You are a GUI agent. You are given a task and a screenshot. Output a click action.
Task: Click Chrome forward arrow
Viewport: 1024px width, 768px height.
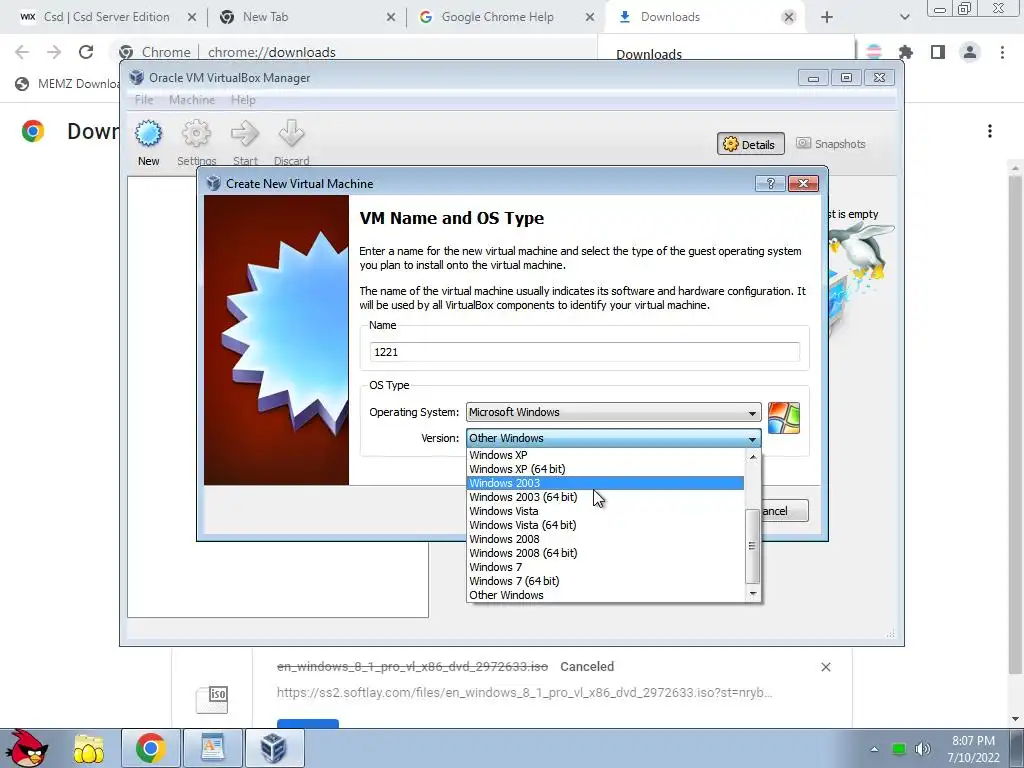54,52
